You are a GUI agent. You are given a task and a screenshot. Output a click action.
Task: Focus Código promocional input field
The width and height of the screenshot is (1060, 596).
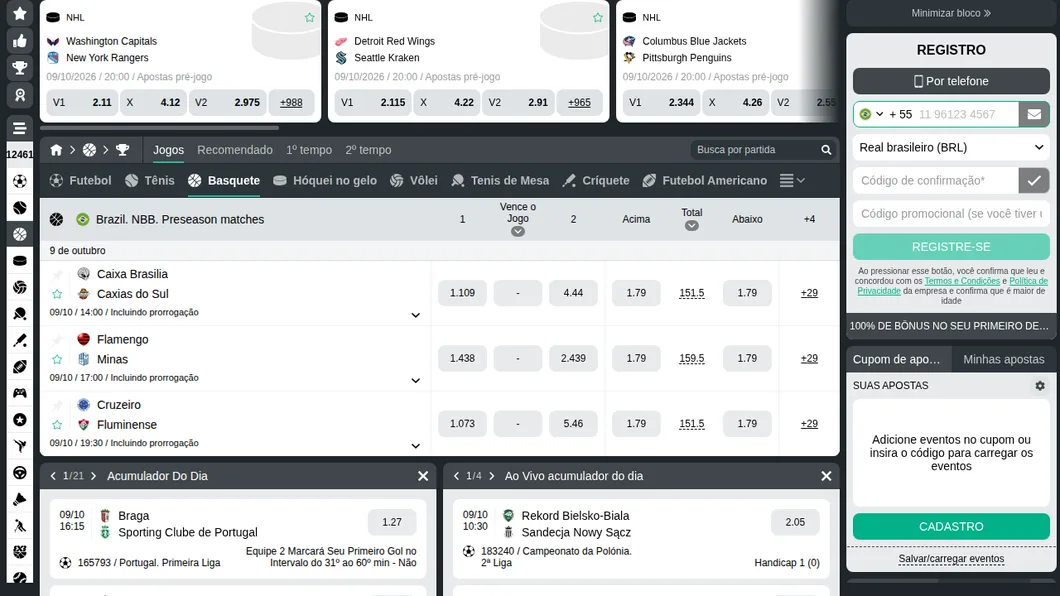[951, 214]
